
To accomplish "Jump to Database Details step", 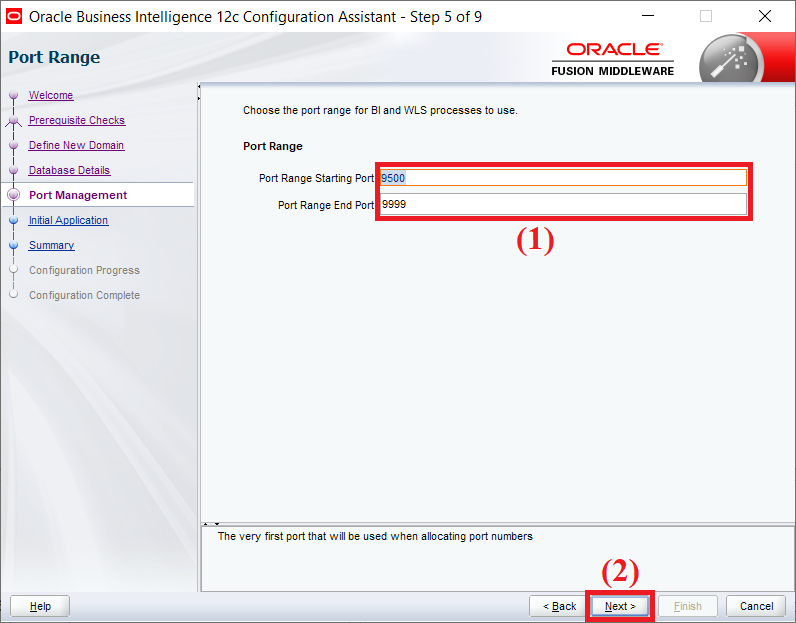I will [x=70, y=170].
